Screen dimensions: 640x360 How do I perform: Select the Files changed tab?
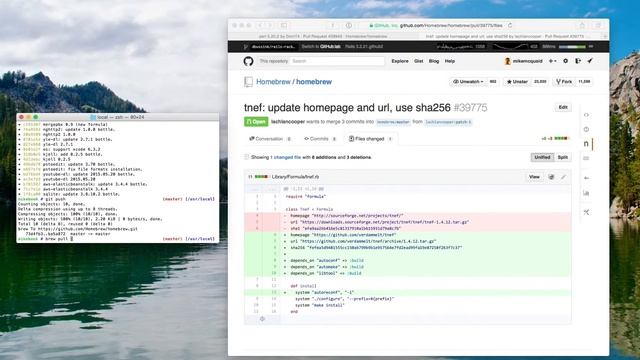coord(370,139)
